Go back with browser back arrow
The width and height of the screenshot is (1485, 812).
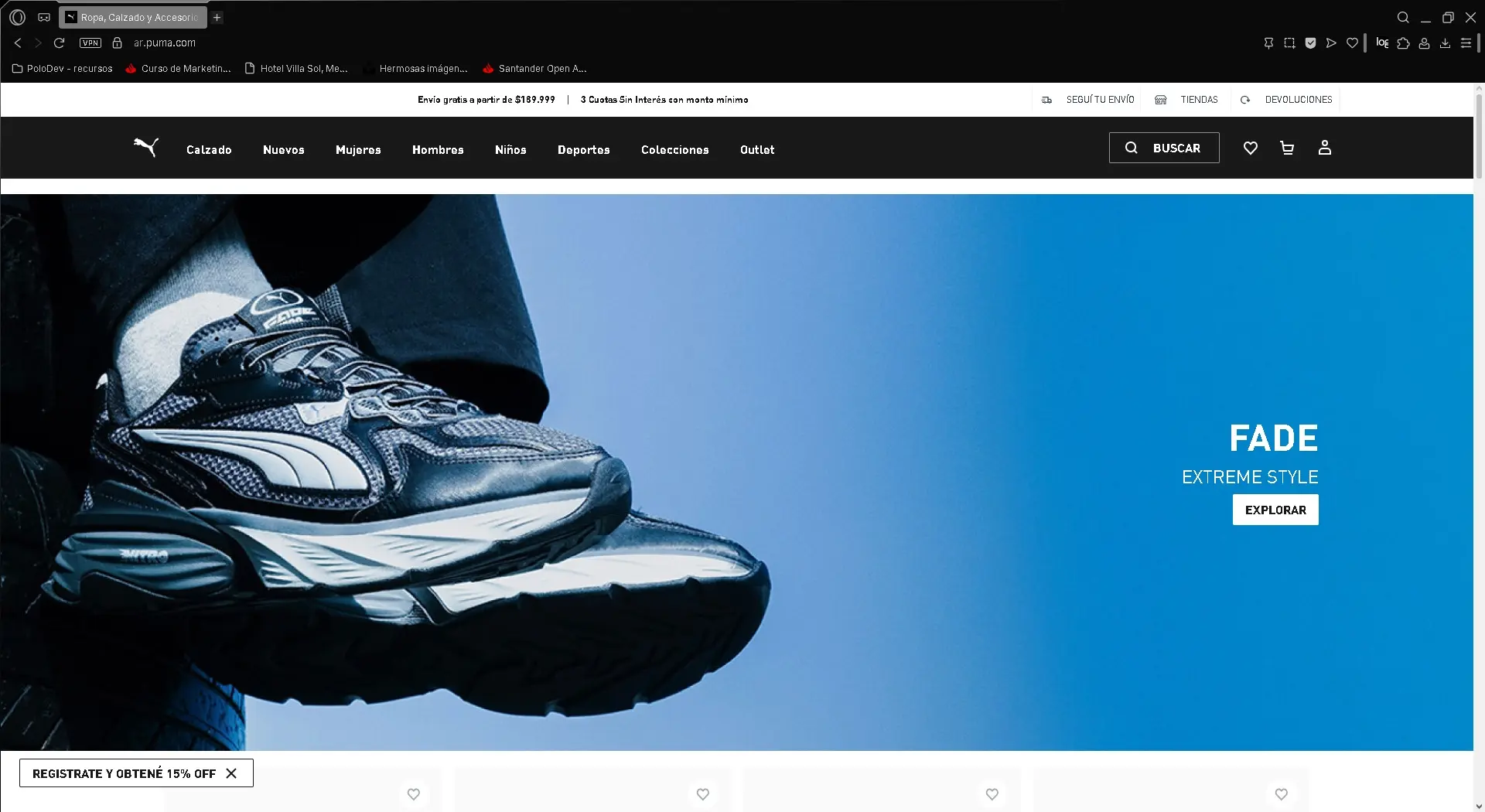pos(18,43)
